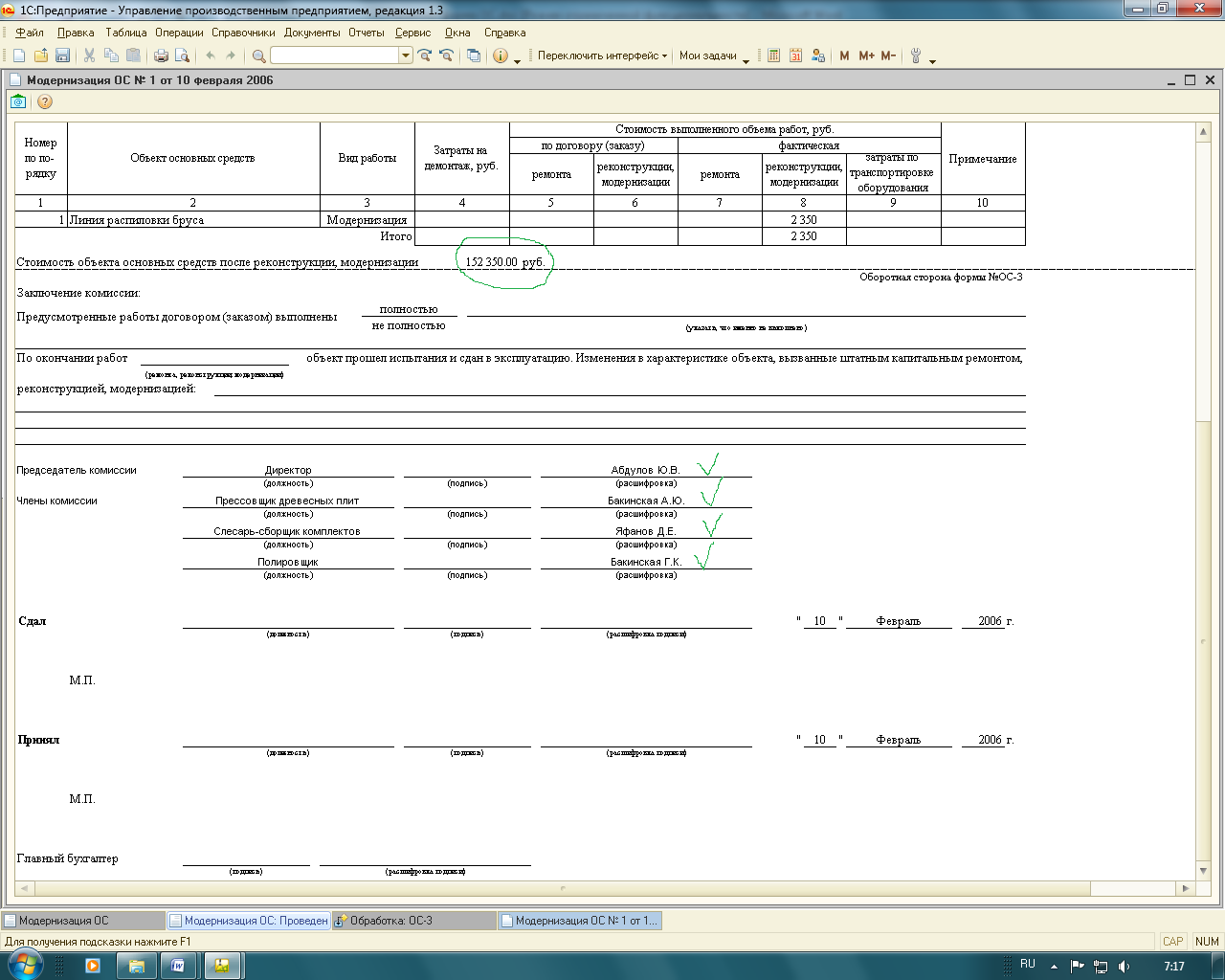The width and height of the screenshot is (1225, 980).
Task: Open Word from the taskbar
Action: tap(178, 966)
